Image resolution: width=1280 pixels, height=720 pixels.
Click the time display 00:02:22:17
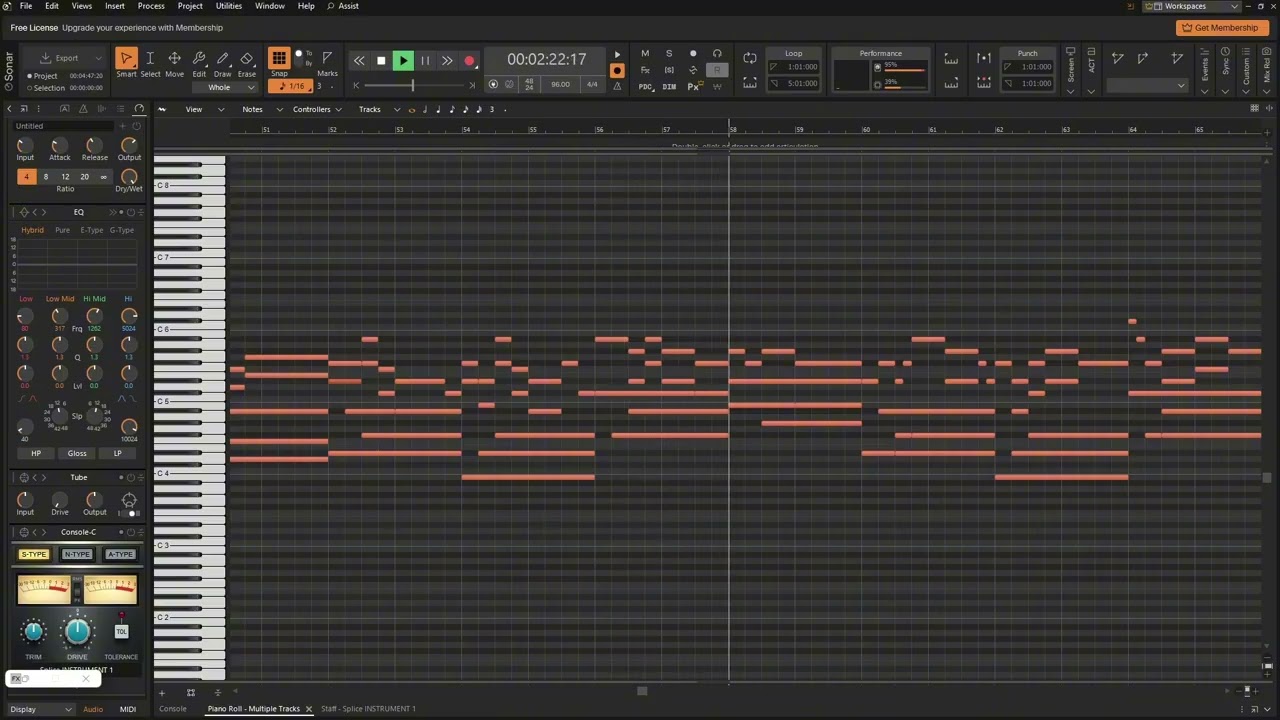(x=546, y=59)
